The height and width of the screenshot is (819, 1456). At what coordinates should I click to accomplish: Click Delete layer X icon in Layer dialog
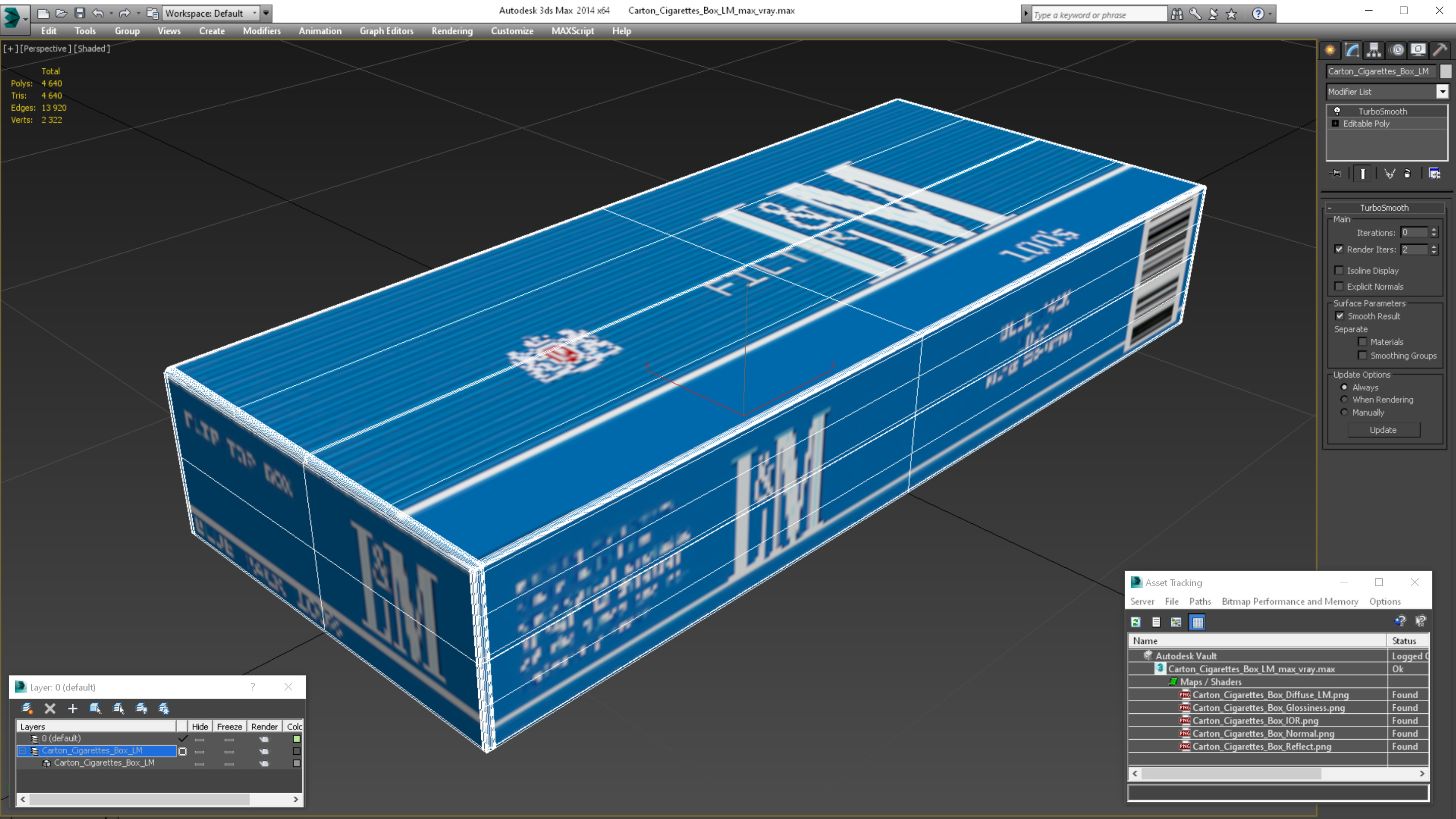(x=50, y=708)
